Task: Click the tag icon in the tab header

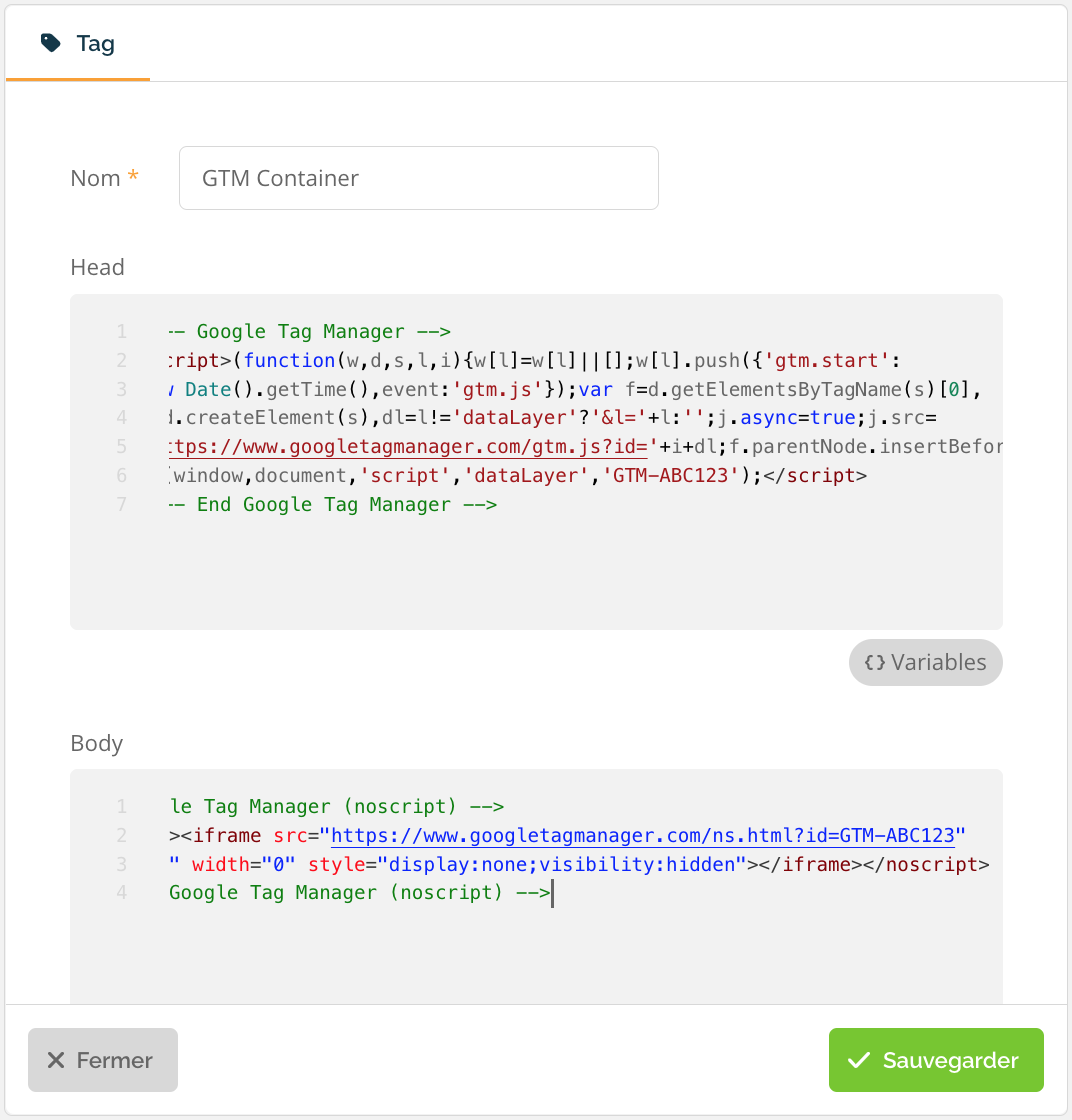Action: [x=50, y=43]
